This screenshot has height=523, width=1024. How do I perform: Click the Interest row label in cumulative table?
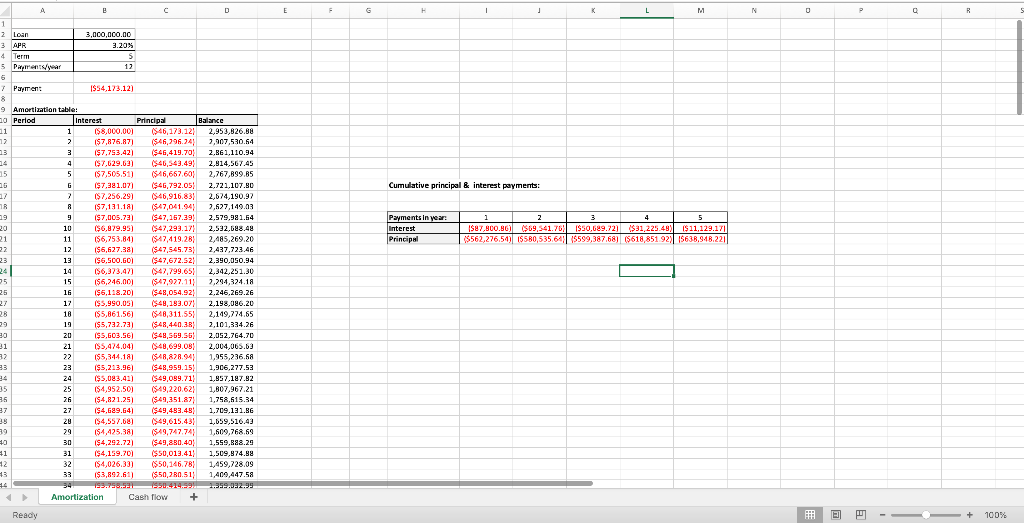[424, 229]
